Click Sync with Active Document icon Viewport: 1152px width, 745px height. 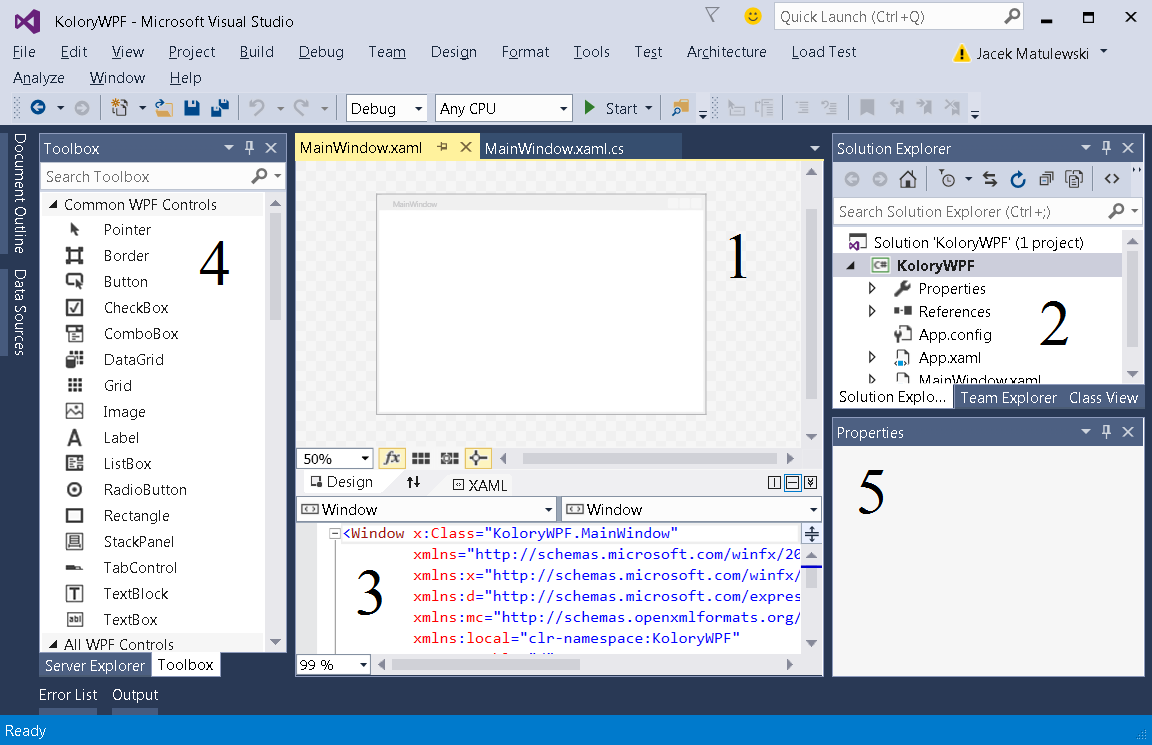pyautogui.click(x=990, y=179)
